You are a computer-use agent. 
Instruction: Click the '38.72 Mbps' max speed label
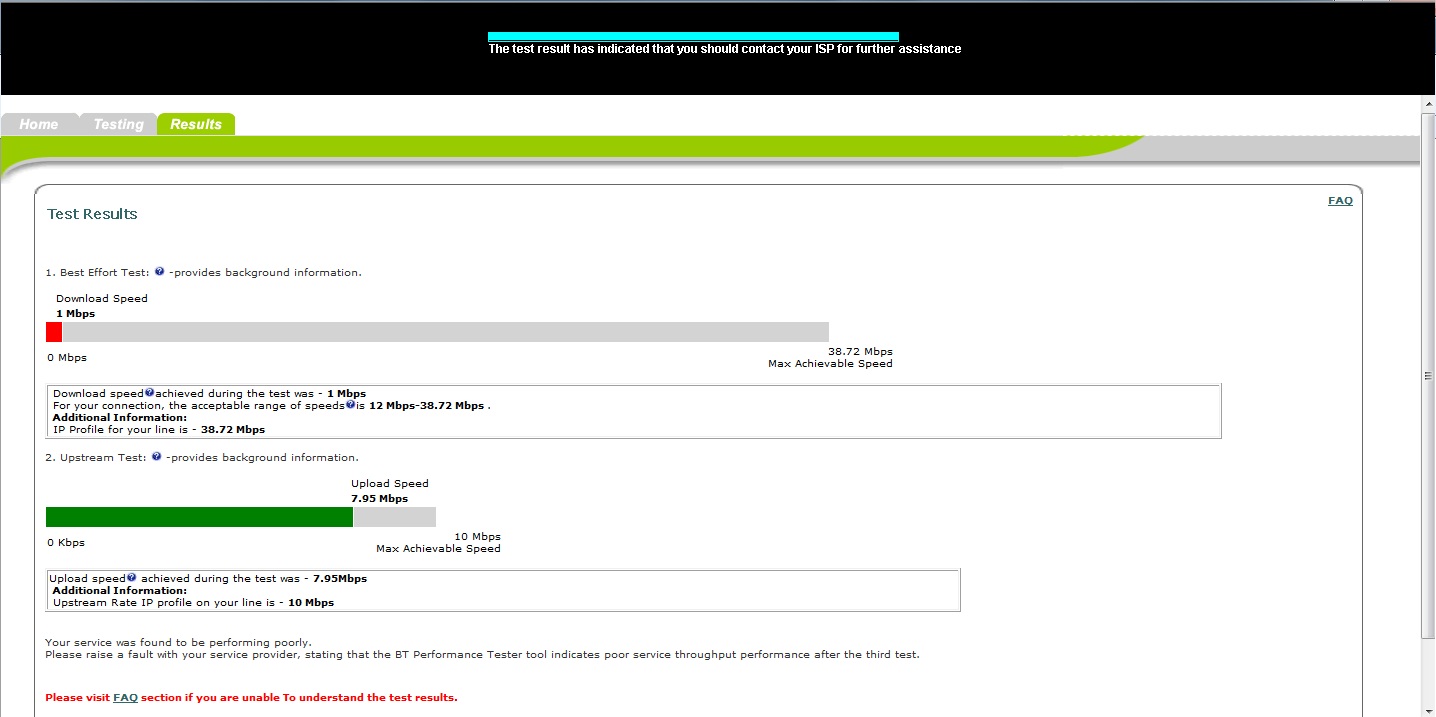point(860,352)
